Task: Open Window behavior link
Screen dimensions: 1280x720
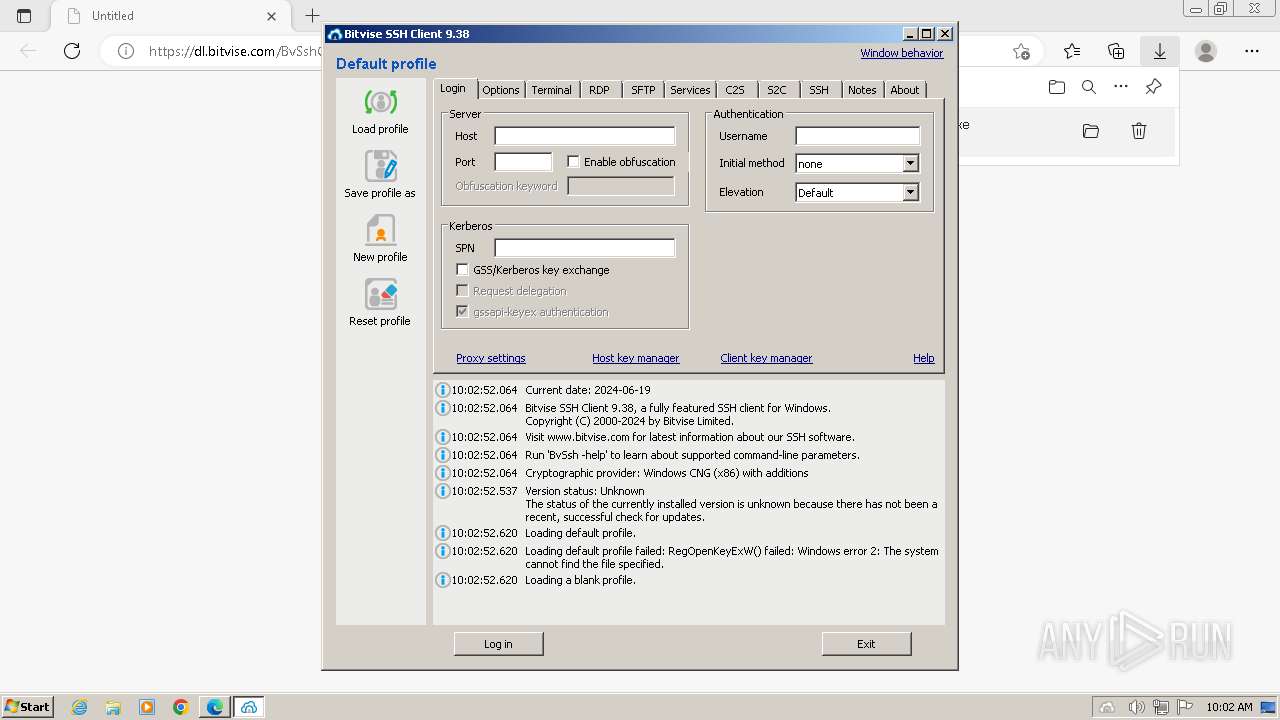Action: 901,53
